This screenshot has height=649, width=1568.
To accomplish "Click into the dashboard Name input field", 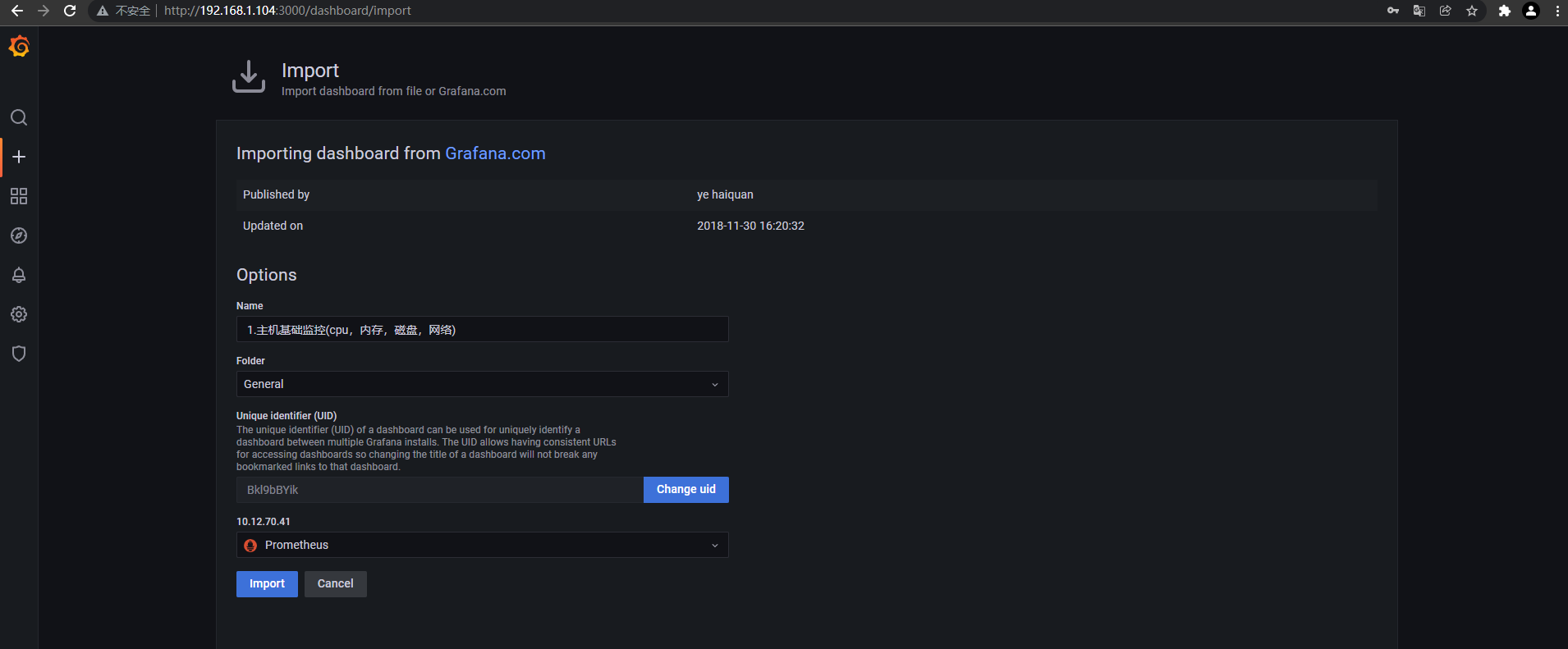I will point(482,329).
